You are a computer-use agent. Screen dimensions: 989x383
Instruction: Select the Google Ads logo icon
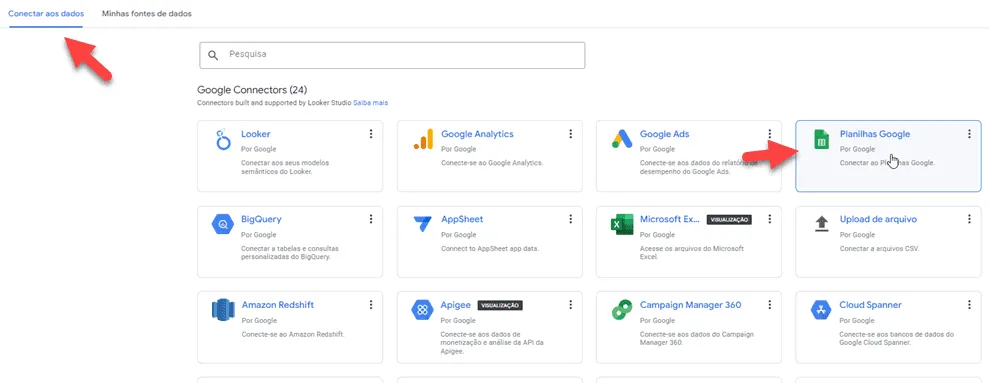pyautogui.click(x=622, y=139)
